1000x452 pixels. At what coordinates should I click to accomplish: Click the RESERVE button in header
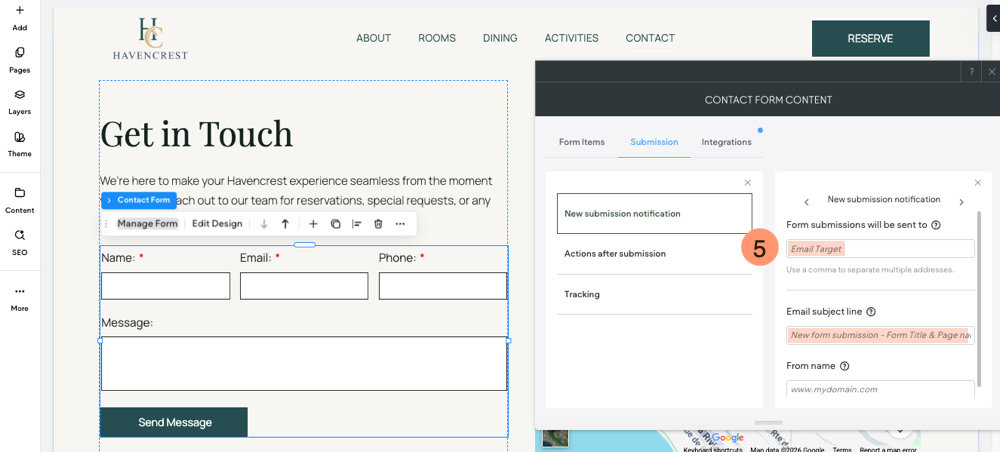(870, 38)
